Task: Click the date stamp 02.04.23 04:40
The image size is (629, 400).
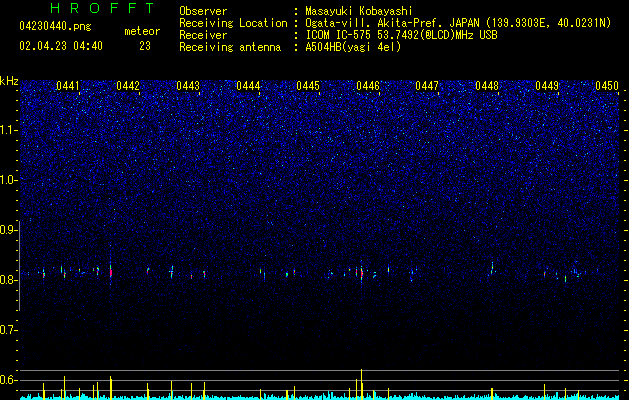Action: pos(61,46)
